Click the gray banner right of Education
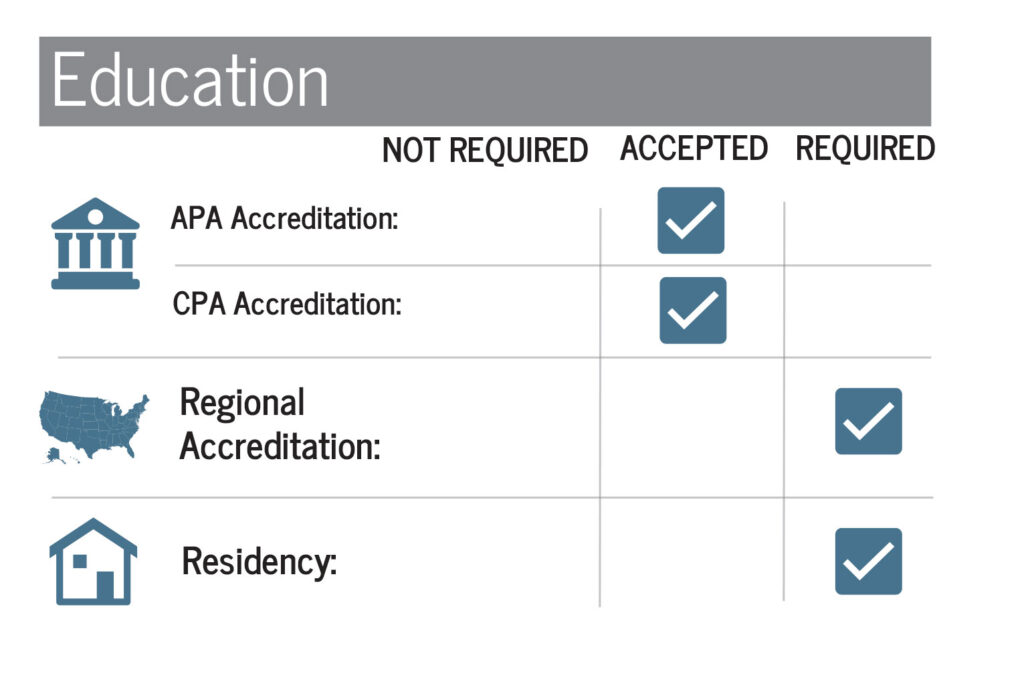The image size is (1024, 686). point(630,81)
